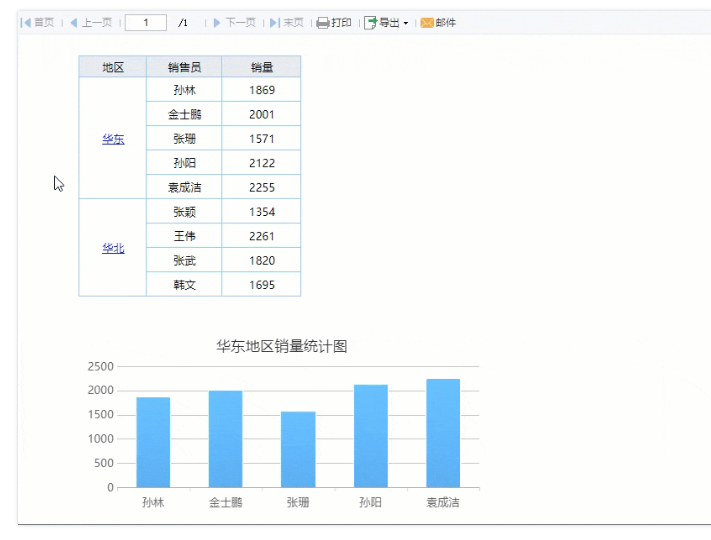Open the 华北 region link
Viewport: 711px width, 540px height.
click(113, 248)
